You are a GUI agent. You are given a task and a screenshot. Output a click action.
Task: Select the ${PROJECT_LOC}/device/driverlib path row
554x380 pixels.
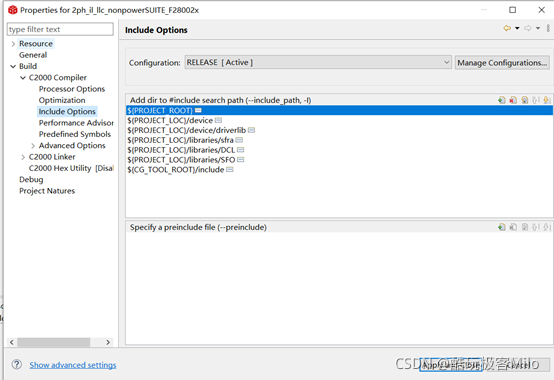tap(339, 130)
